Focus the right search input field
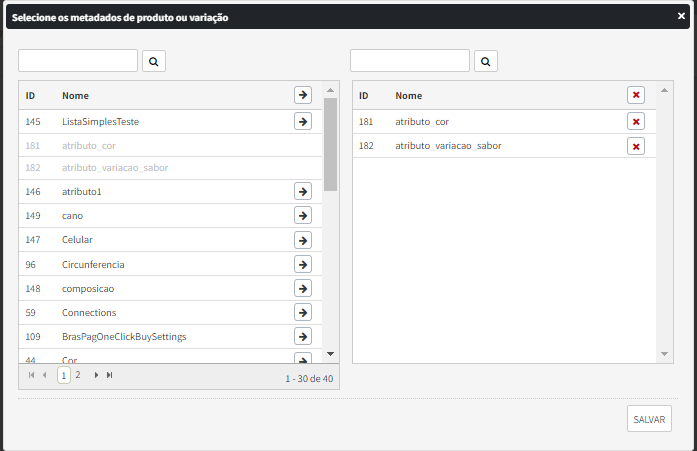 click(x=410, y=60)
